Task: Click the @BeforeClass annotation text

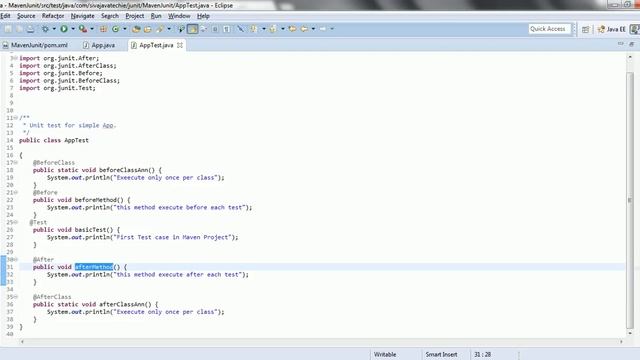Action: point(54,162)
